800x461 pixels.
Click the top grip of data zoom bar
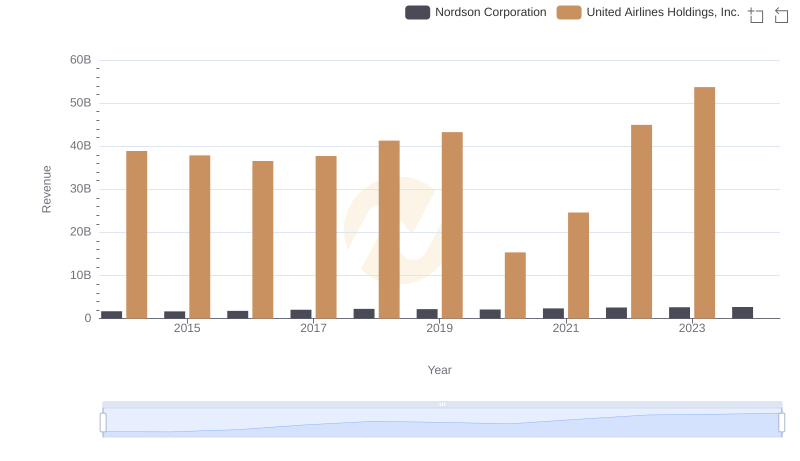(x=442, y=404)
